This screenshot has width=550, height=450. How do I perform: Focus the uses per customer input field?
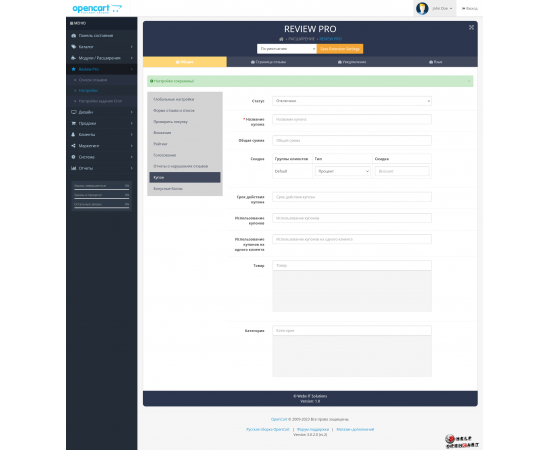pyautogui.click(x=352, y=239)
